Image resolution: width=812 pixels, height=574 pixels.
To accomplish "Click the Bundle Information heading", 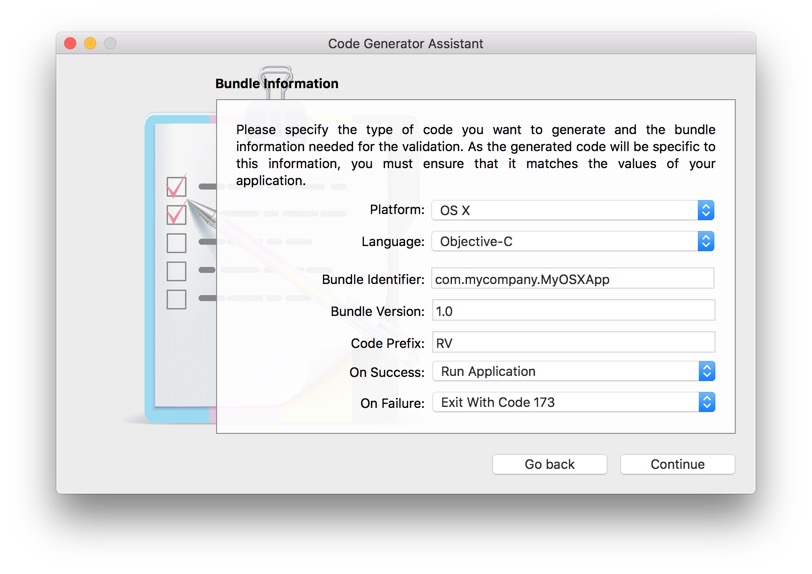I will [277, 84].
